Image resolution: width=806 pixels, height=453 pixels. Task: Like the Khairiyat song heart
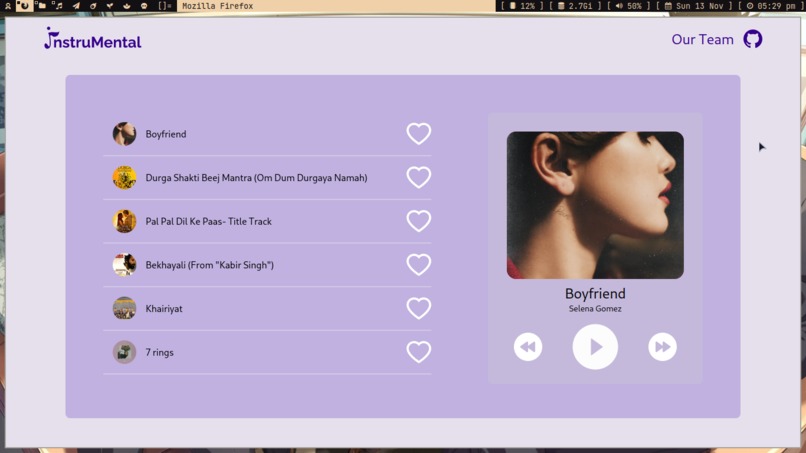tap(418, 309)
